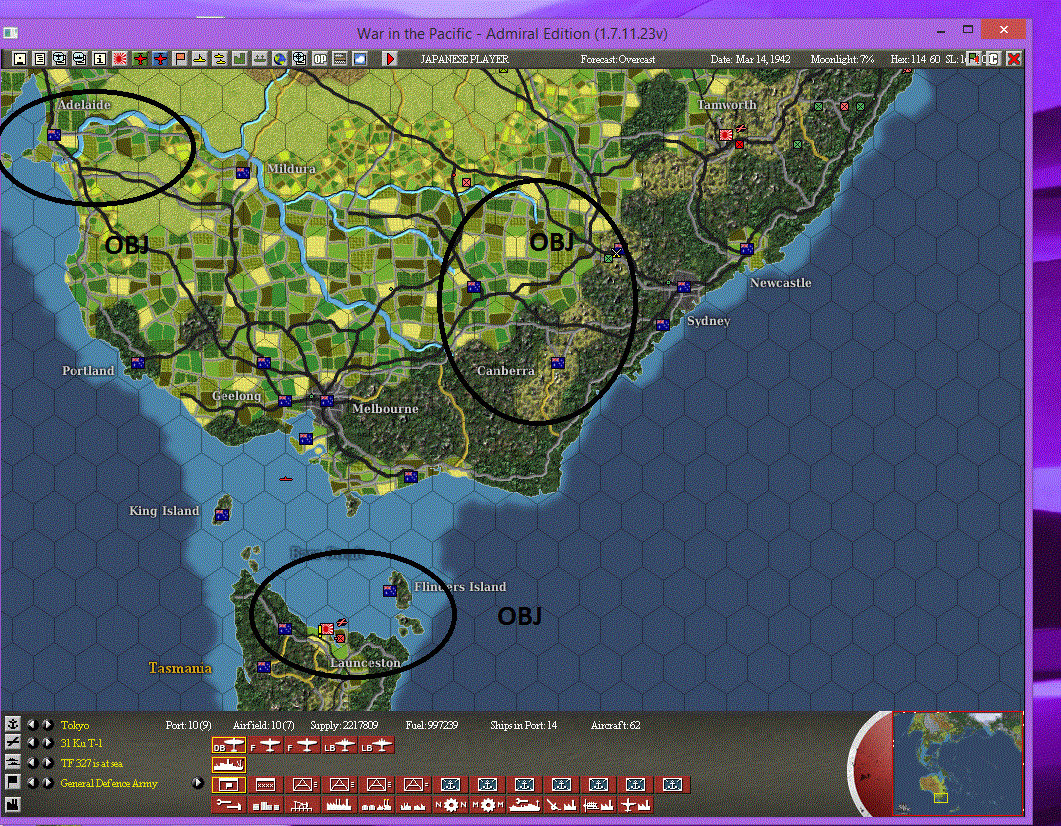
Task: Click the Australian flag on Flinders Island
Action: (390, 591)
